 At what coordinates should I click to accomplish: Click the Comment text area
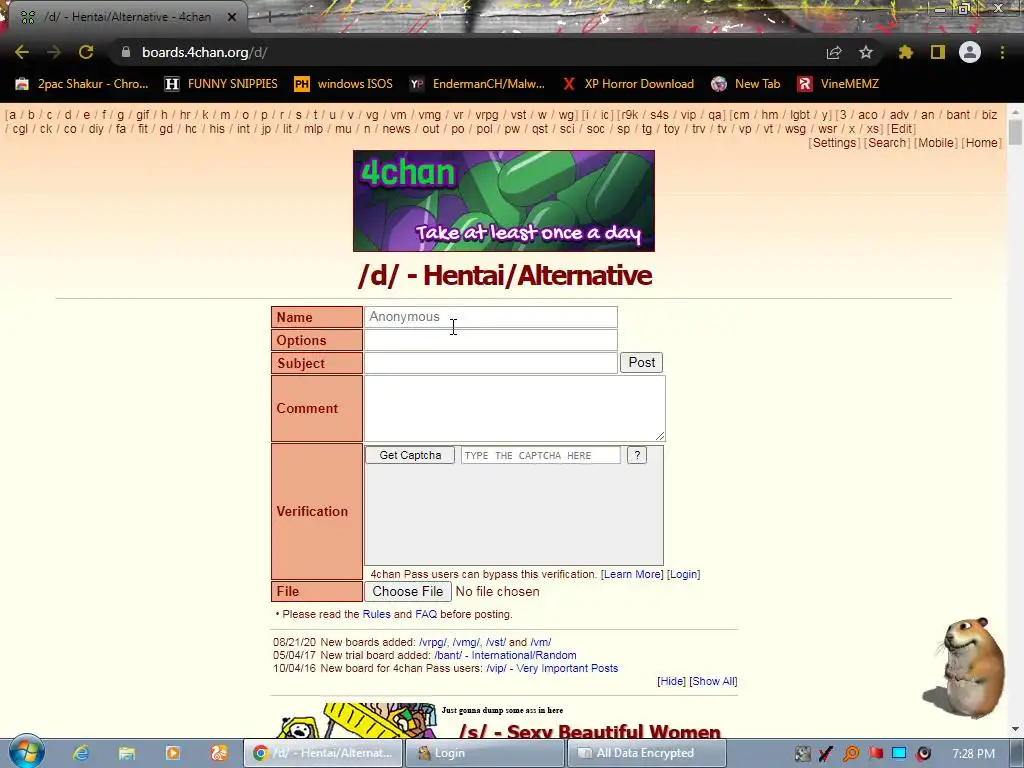coord(515,408)
